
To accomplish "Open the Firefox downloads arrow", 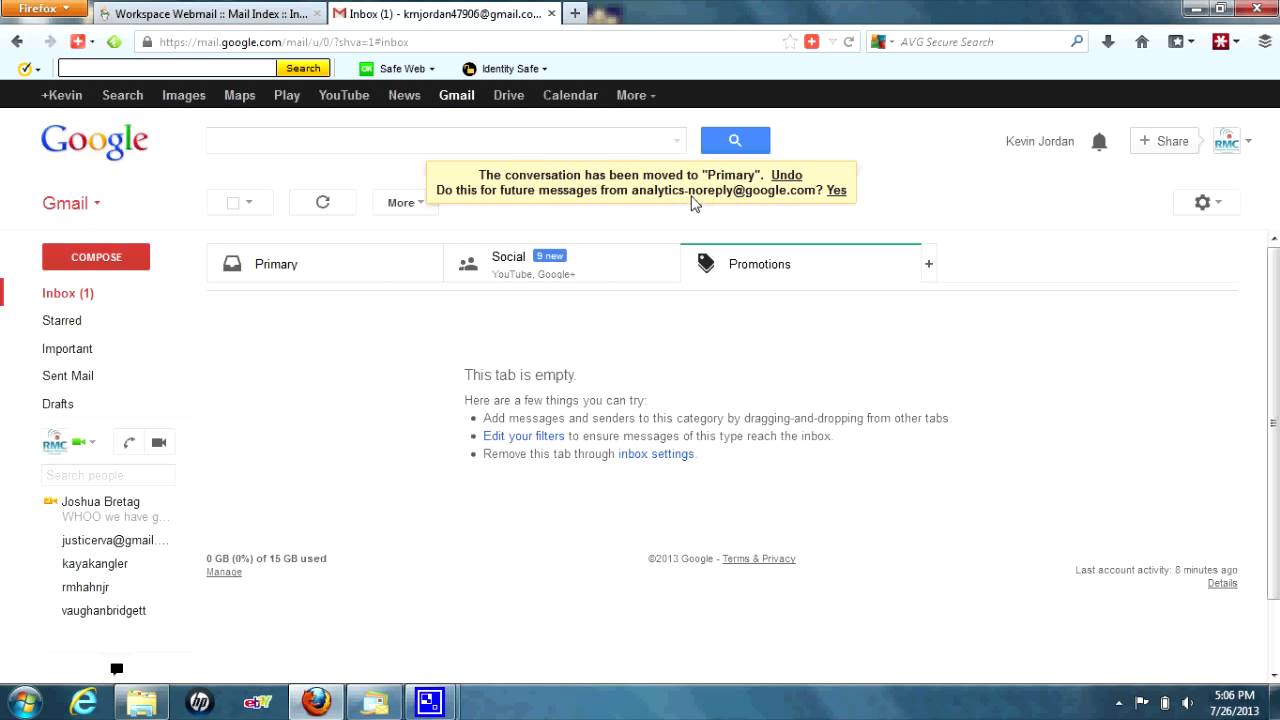I will [1108, 42].
